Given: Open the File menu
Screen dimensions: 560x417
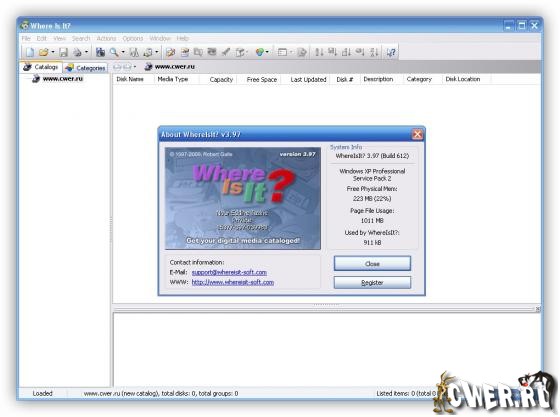Looking at the screenshot, I should pyautogui.click(x=26, y=38).
